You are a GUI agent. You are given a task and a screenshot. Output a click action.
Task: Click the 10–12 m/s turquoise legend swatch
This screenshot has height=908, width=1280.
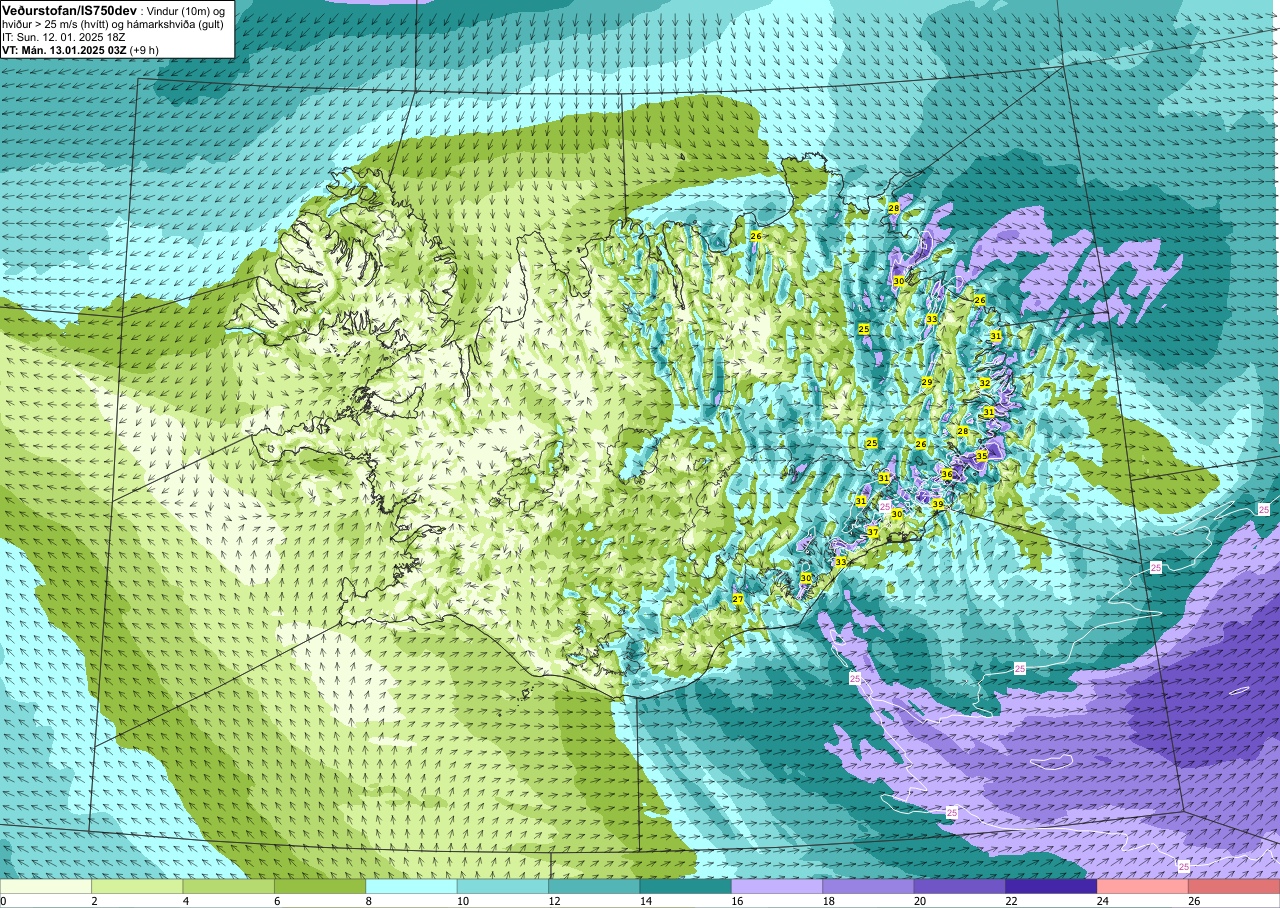tap(503, 886)
